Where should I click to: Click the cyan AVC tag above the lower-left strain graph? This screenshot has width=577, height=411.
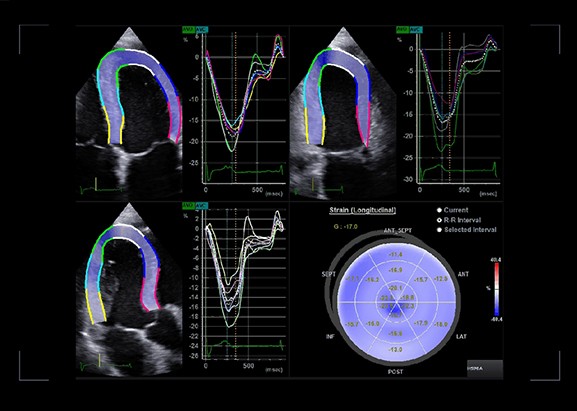(x=201, y=205)
